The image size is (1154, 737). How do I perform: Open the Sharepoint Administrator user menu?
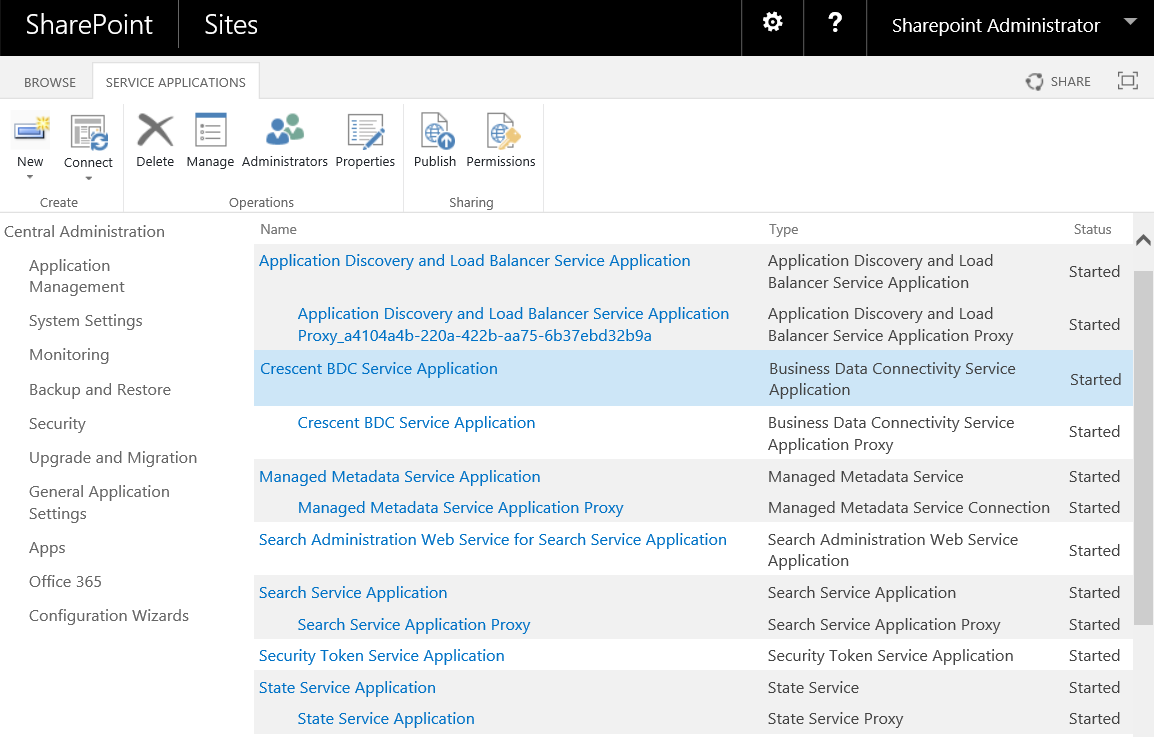tap(1012, 26)
